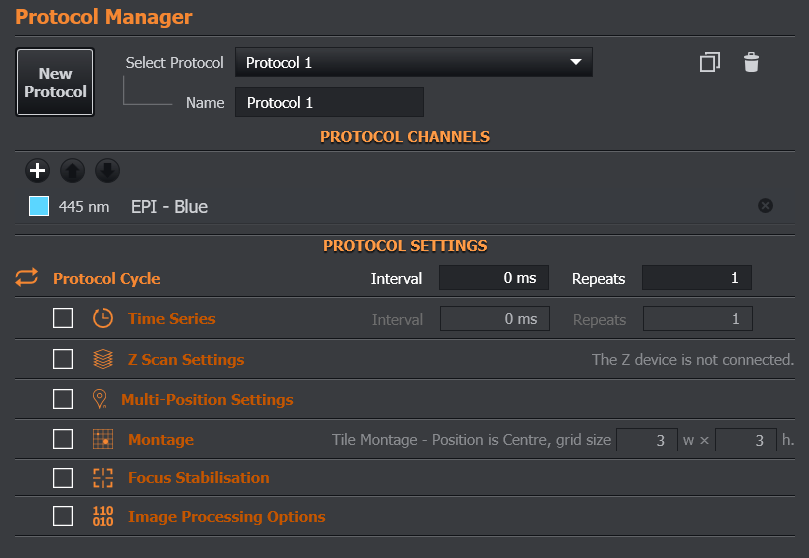Viewport: 809px width, 558px height.
Task: Click the Z Scan layers icon
Action: (103, 360)
